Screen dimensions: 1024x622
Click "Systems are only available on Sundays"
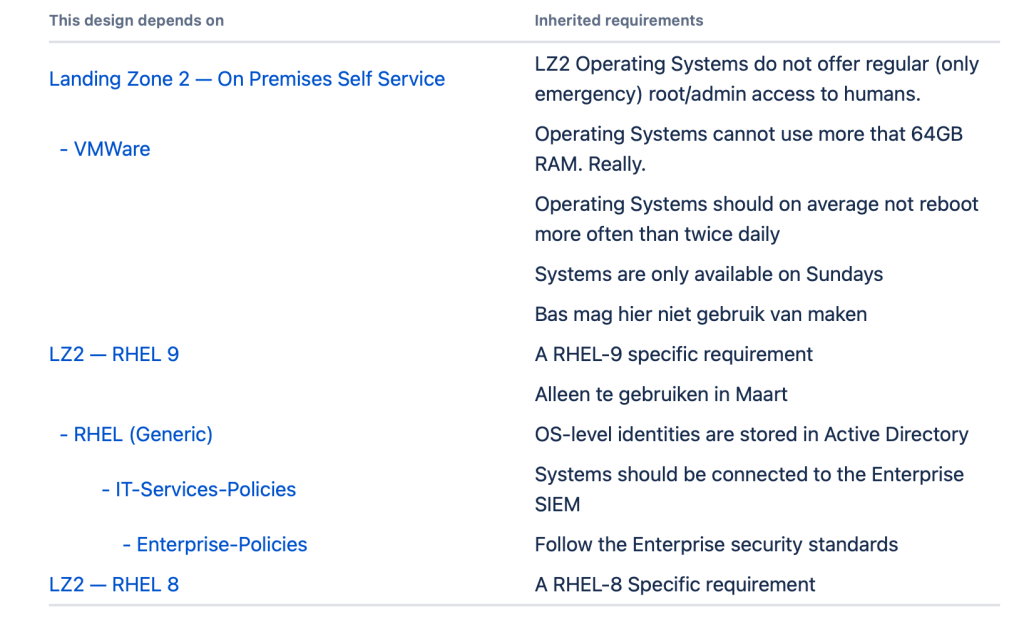[x=708, y=274]
